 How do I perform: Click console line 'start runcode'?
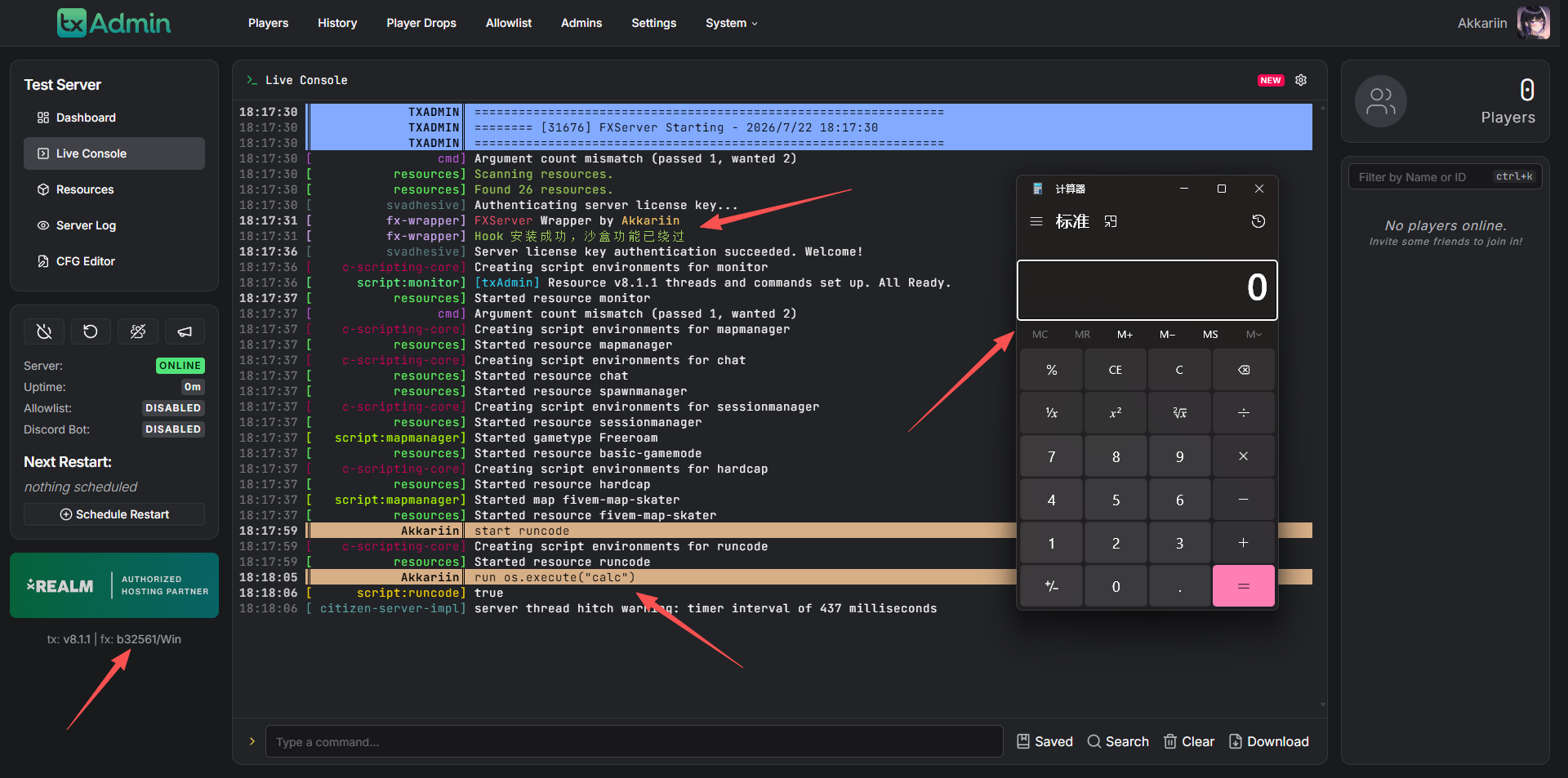click(x=522, y=531)
